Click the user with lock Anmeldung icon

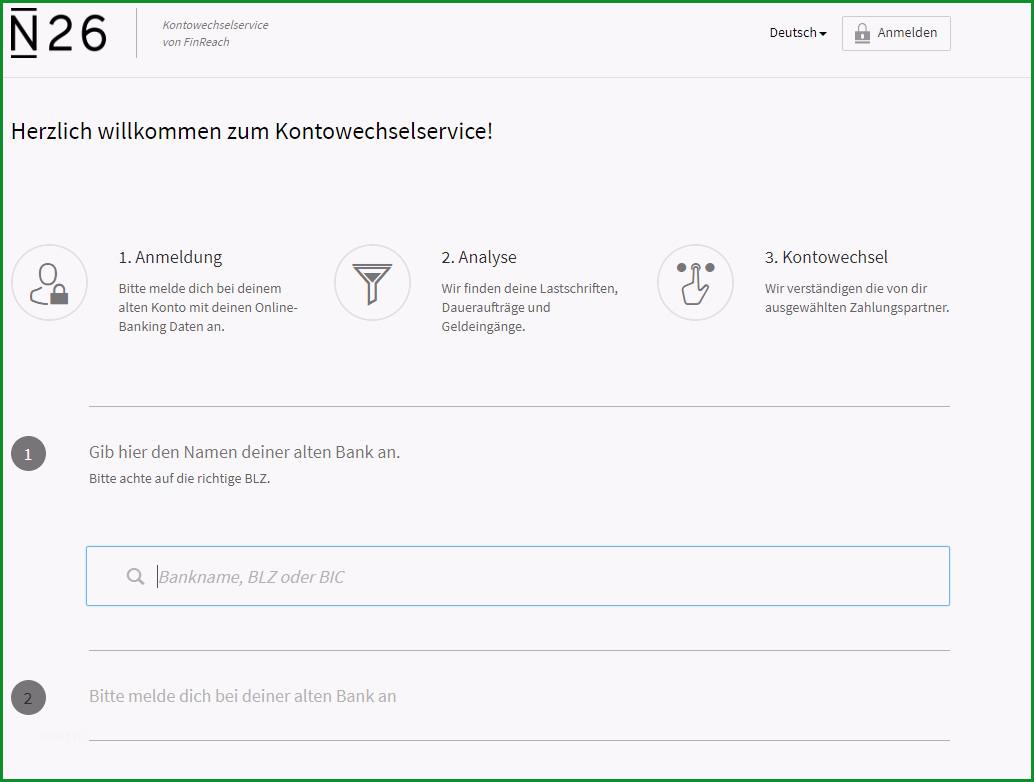pos(49,283)
